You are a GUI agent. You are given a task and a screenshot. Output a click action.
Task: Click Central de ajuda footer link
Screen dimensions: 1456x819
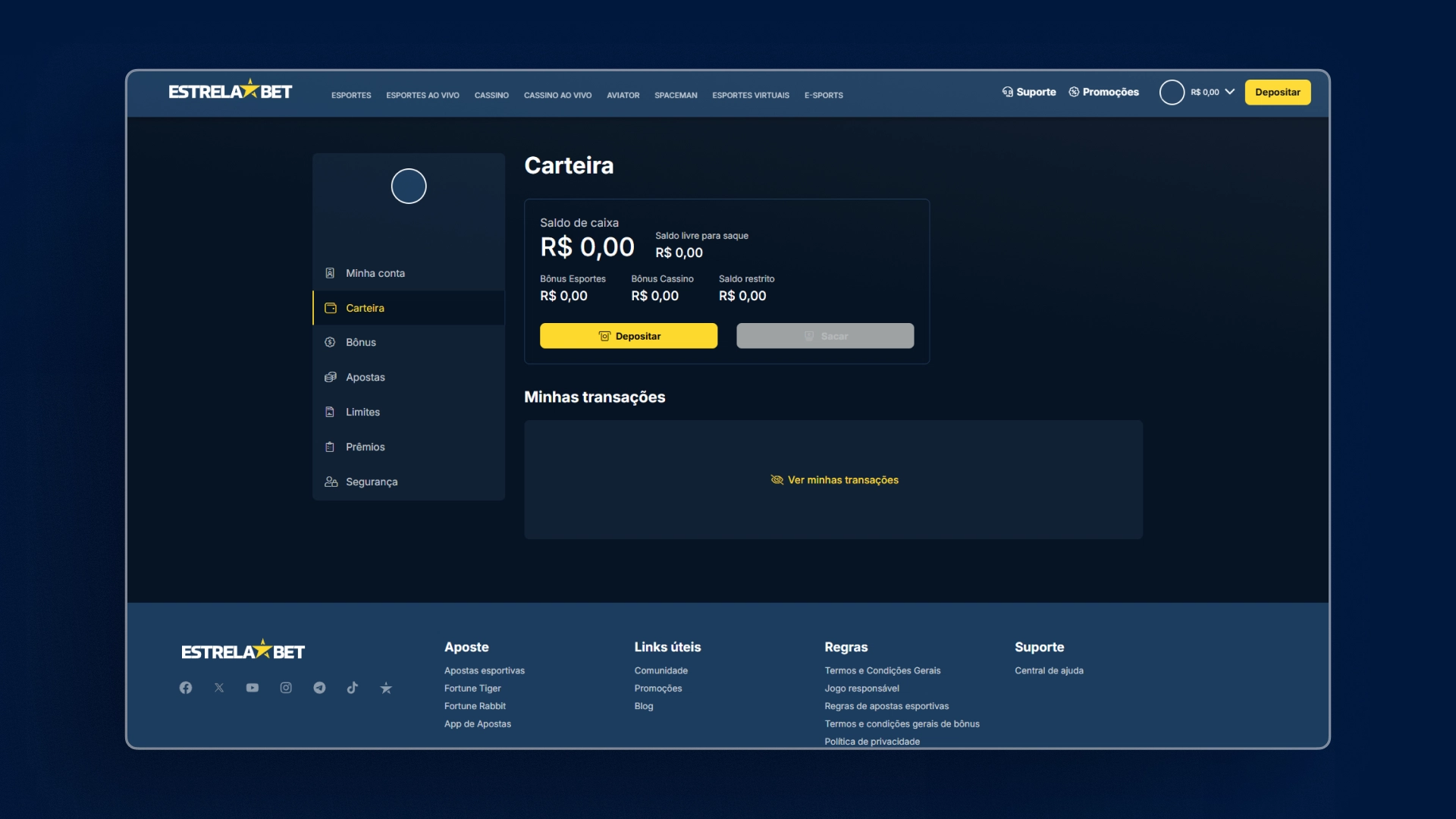[x=1049, y=670]
